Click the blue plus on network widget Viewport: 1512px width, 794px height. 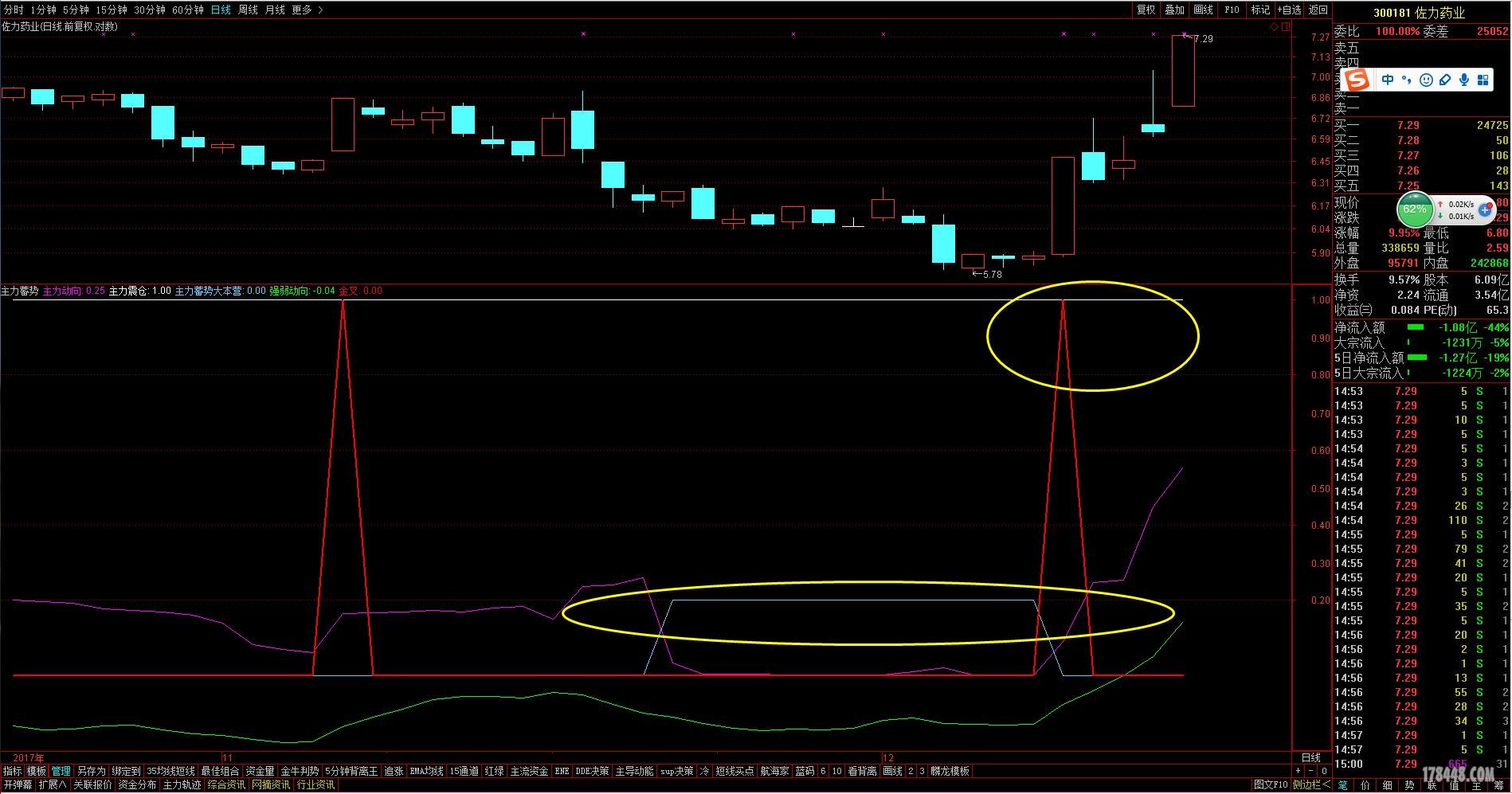pos(1485,210)
